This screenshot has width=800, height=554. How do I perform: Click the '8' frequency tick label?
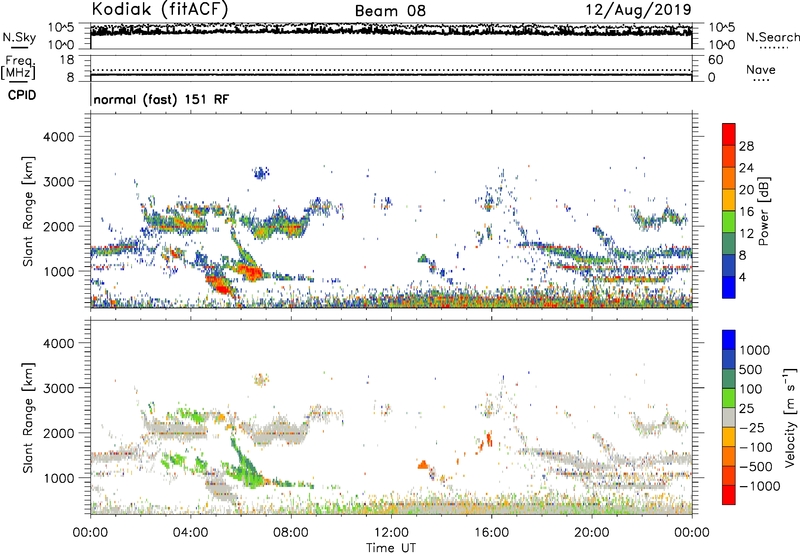pos(70,77)
